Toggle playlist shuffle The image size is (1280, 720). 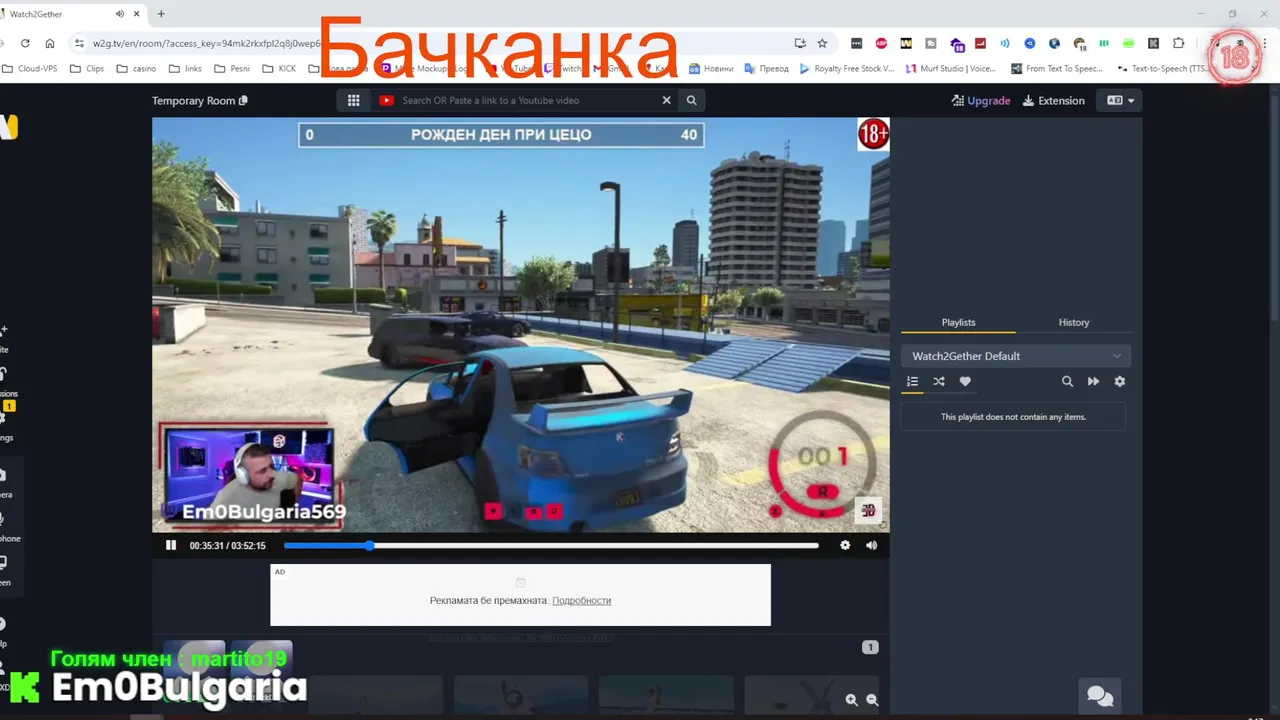pyautogui.click(x=939, y=381)
